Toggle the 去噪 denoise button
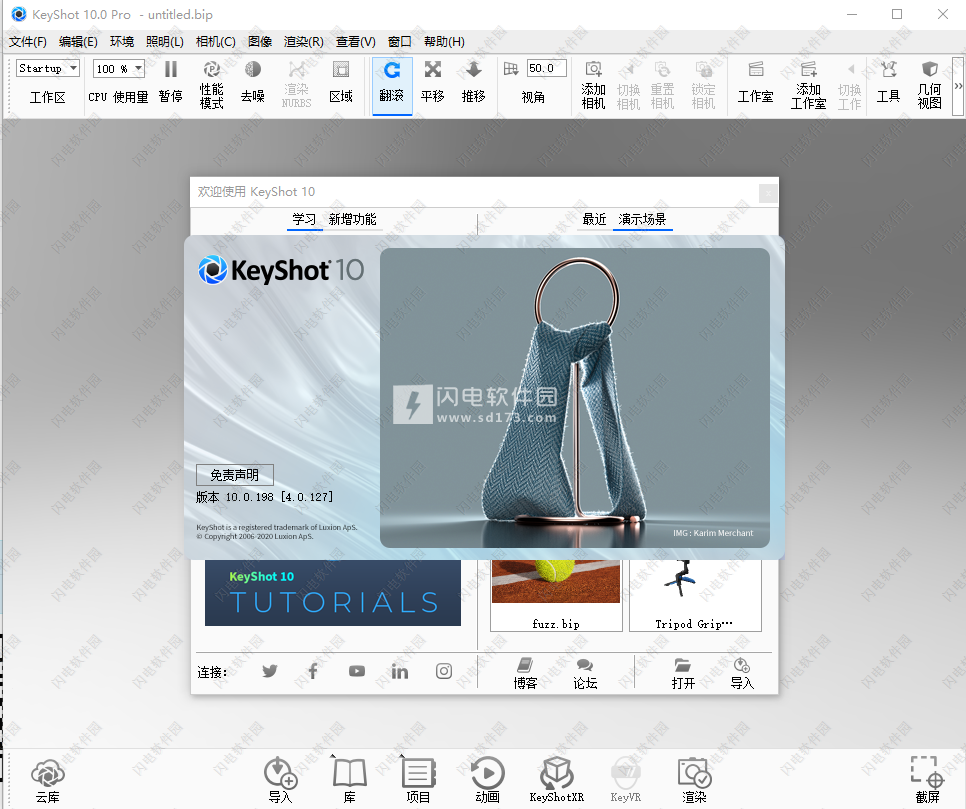The width and height of the screenshot is (966, 809). point(253,82)
